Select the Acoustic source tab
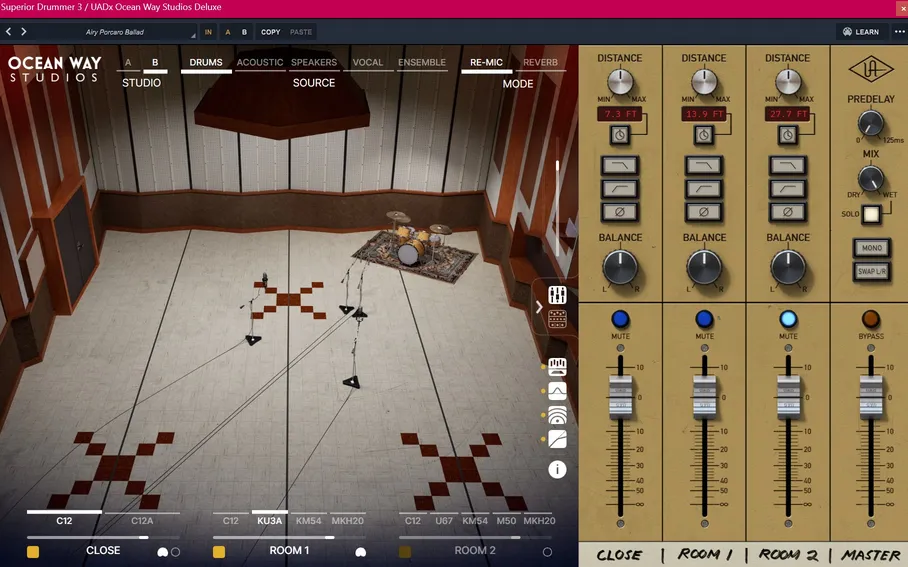This screenshot has height=567, width=908. (260, 63)
